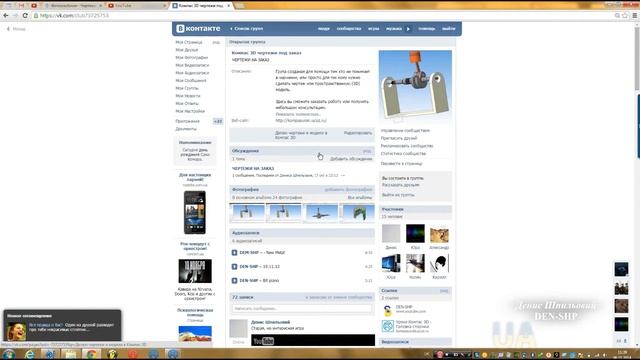Open the computer monitor member avatar
The image size is (640, 360).
391,263
